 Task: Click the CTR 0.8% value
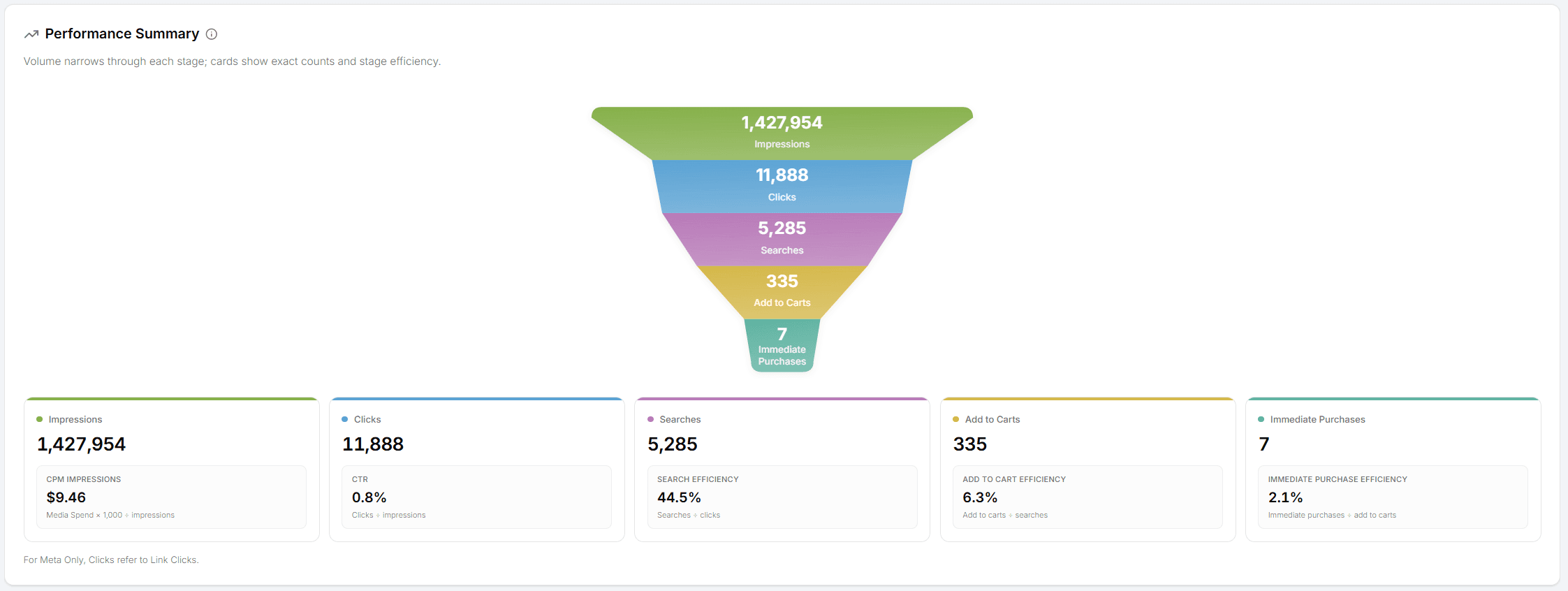369,497
